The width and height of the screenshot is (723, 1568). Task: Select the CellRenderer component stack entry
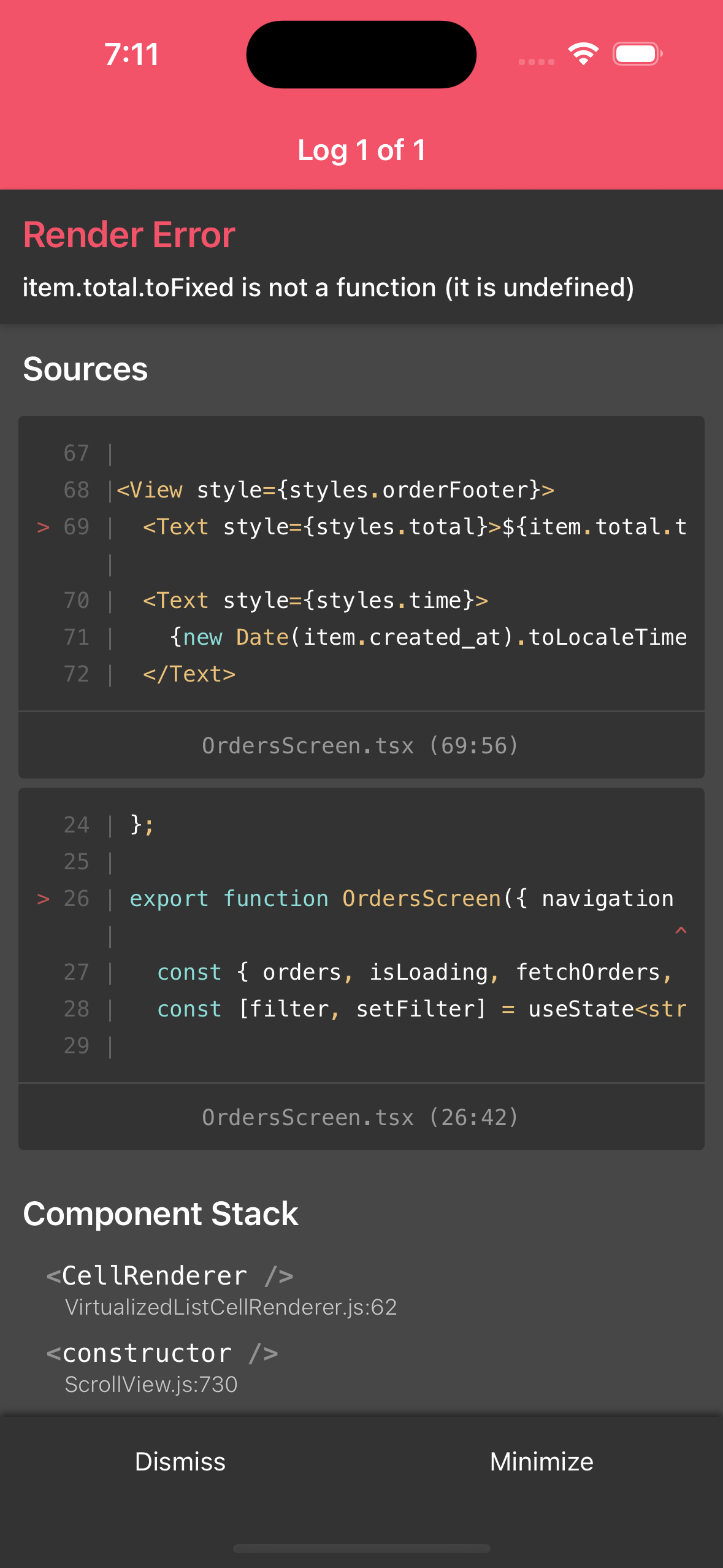(170, 1276)
